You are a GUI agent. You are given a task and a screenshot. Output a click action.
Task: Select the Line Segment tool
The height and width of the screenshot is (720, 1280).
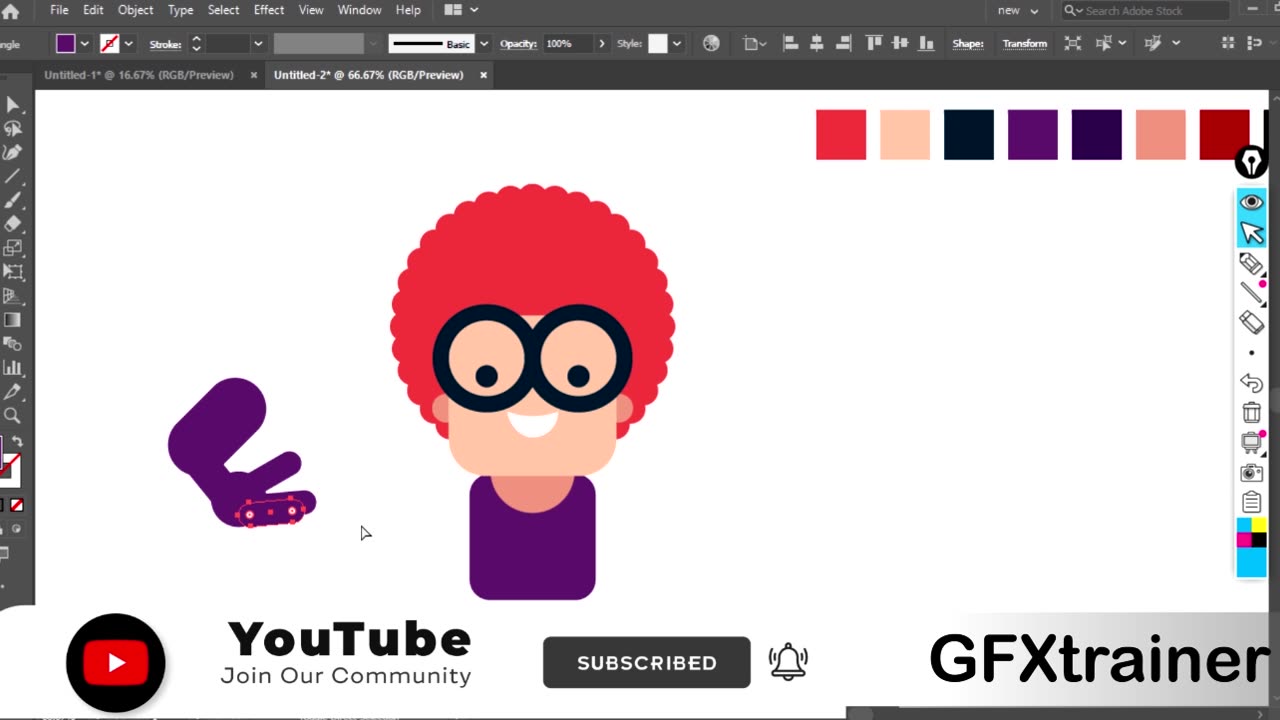coord(12,176)
